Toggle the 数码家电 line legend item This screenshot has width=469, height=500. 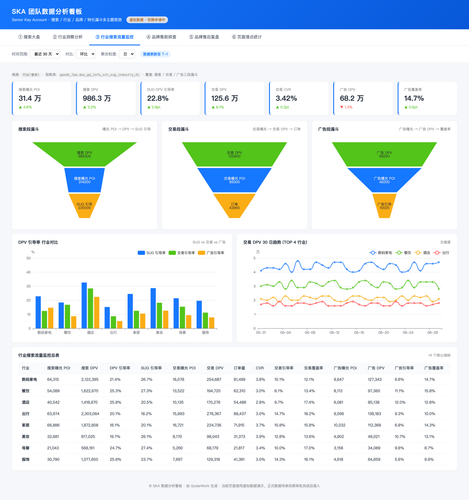(x=381, y=253)
